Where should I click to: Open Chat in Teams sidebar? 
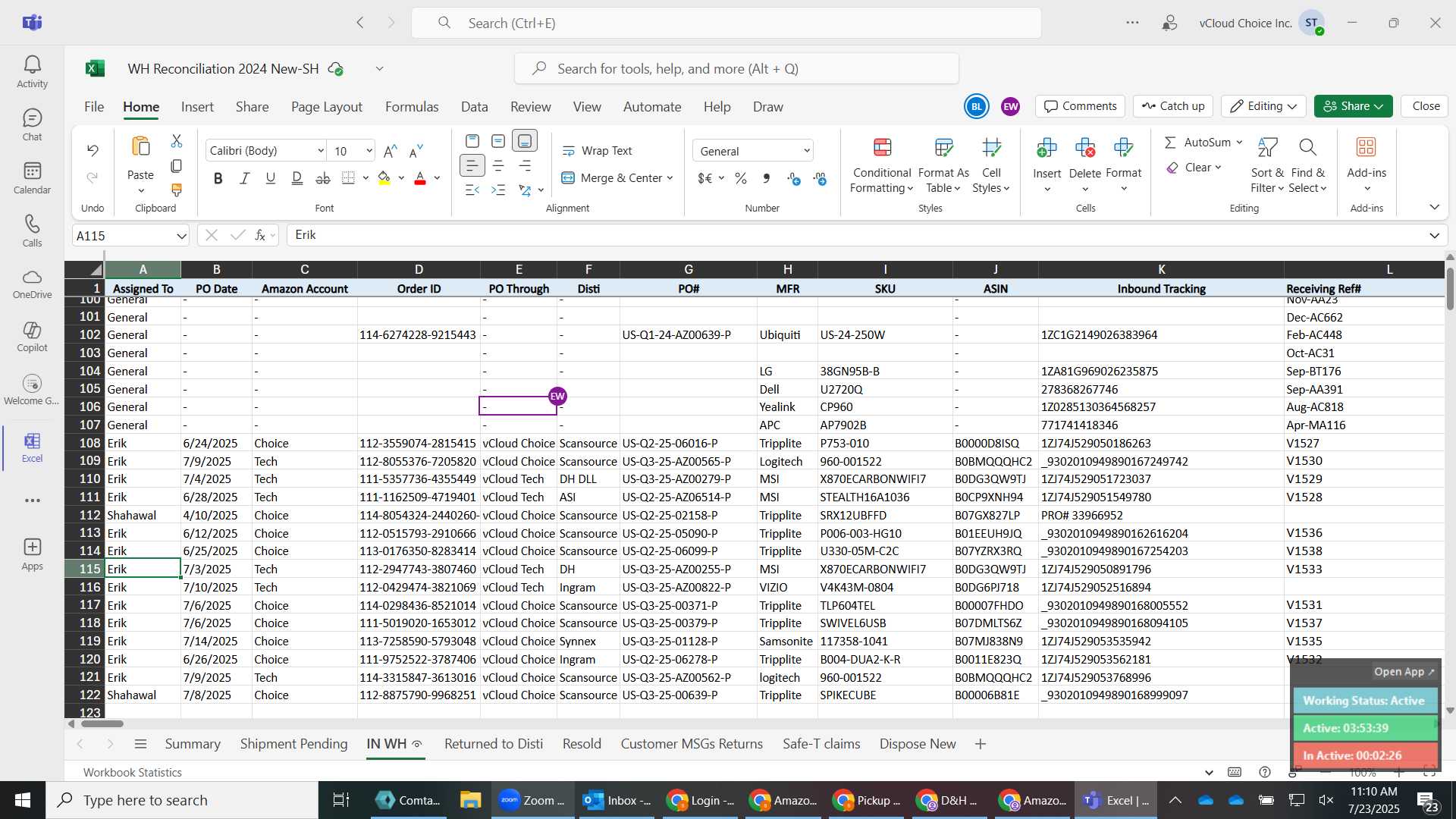click(32, 125)
